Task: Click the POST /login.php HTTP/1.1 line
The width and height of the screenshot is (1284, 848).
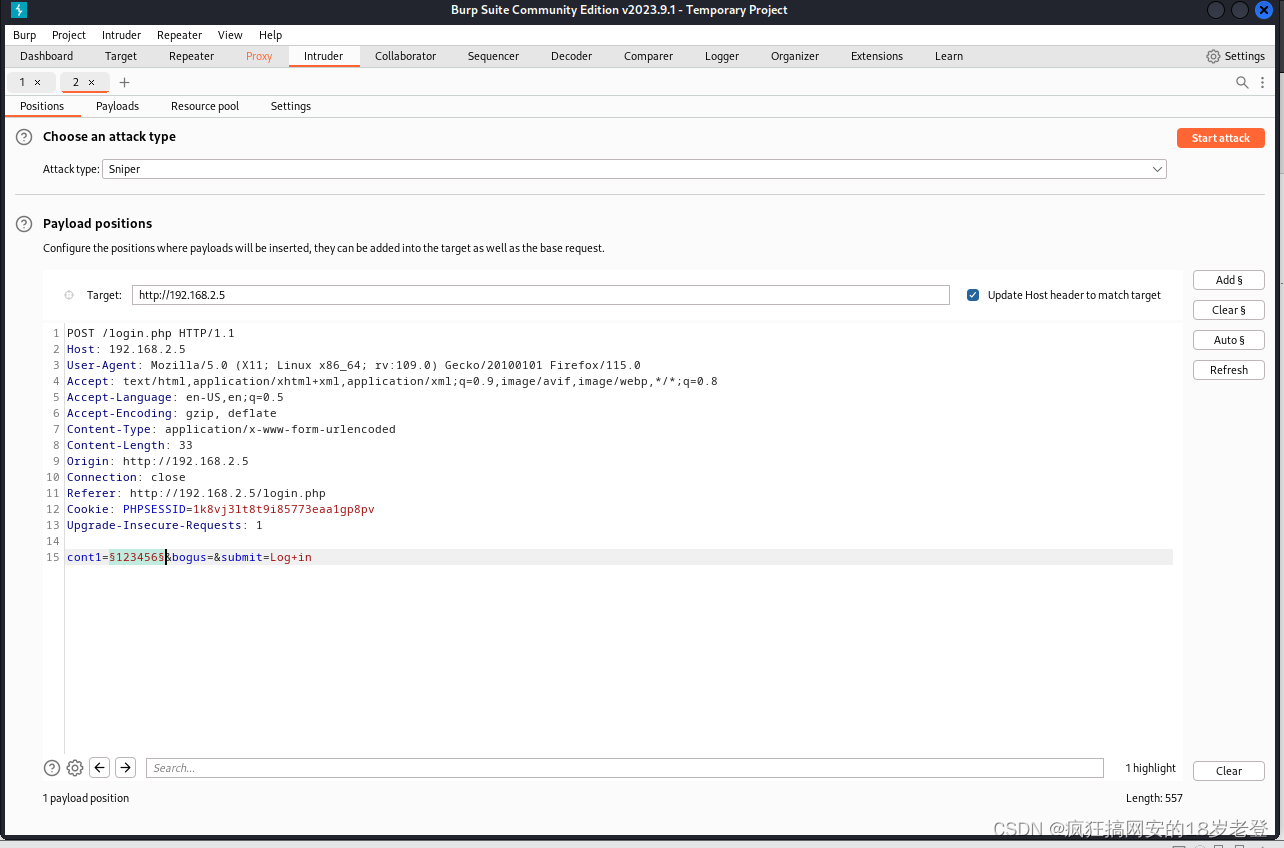Action: point(151,333)
